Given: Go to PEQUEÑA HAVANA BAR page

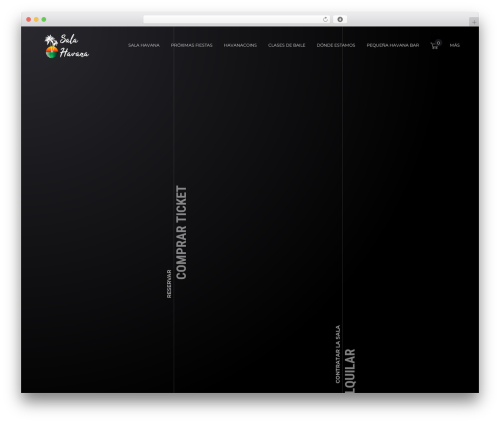Looking at the screenshot, I should (393, 45).
